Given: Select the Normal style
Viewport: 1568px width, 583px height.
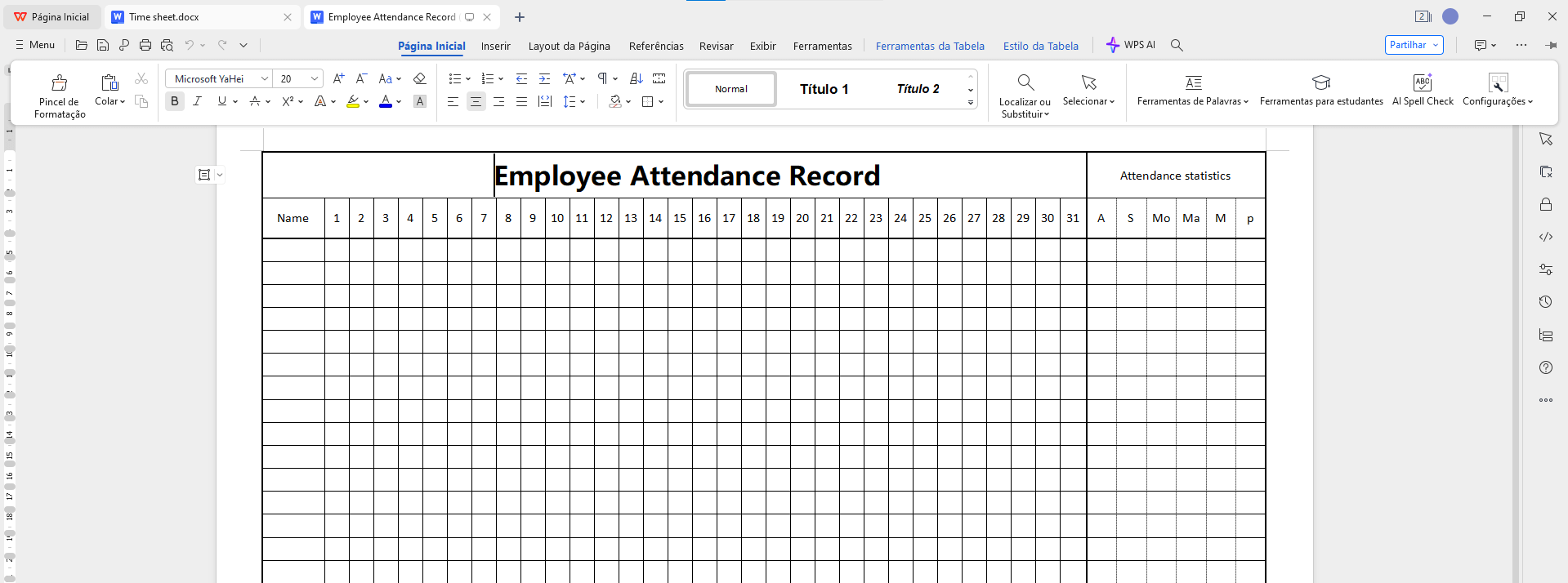Looking at the screenshot, I should click(731, 89).
